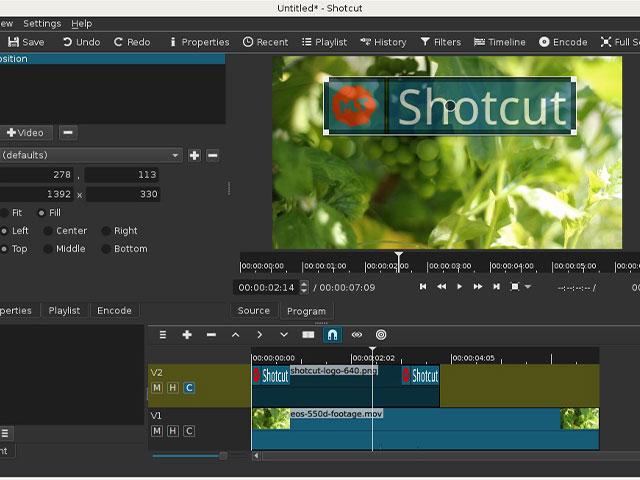
Task: Redo the last undone action
Action: [x=132, y=42]
